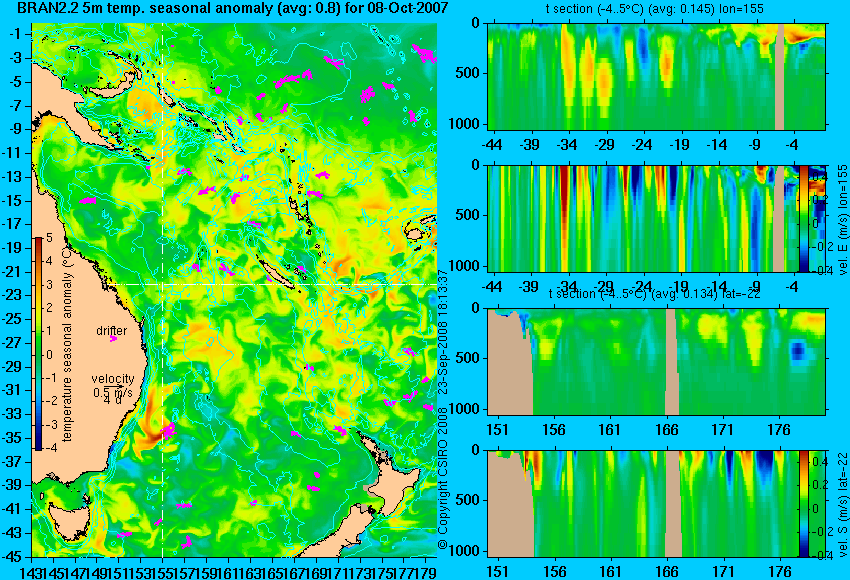Click the vertical dashed lon=155 section line
Viewport: 850px width, 580px height.
pos(163,290)
